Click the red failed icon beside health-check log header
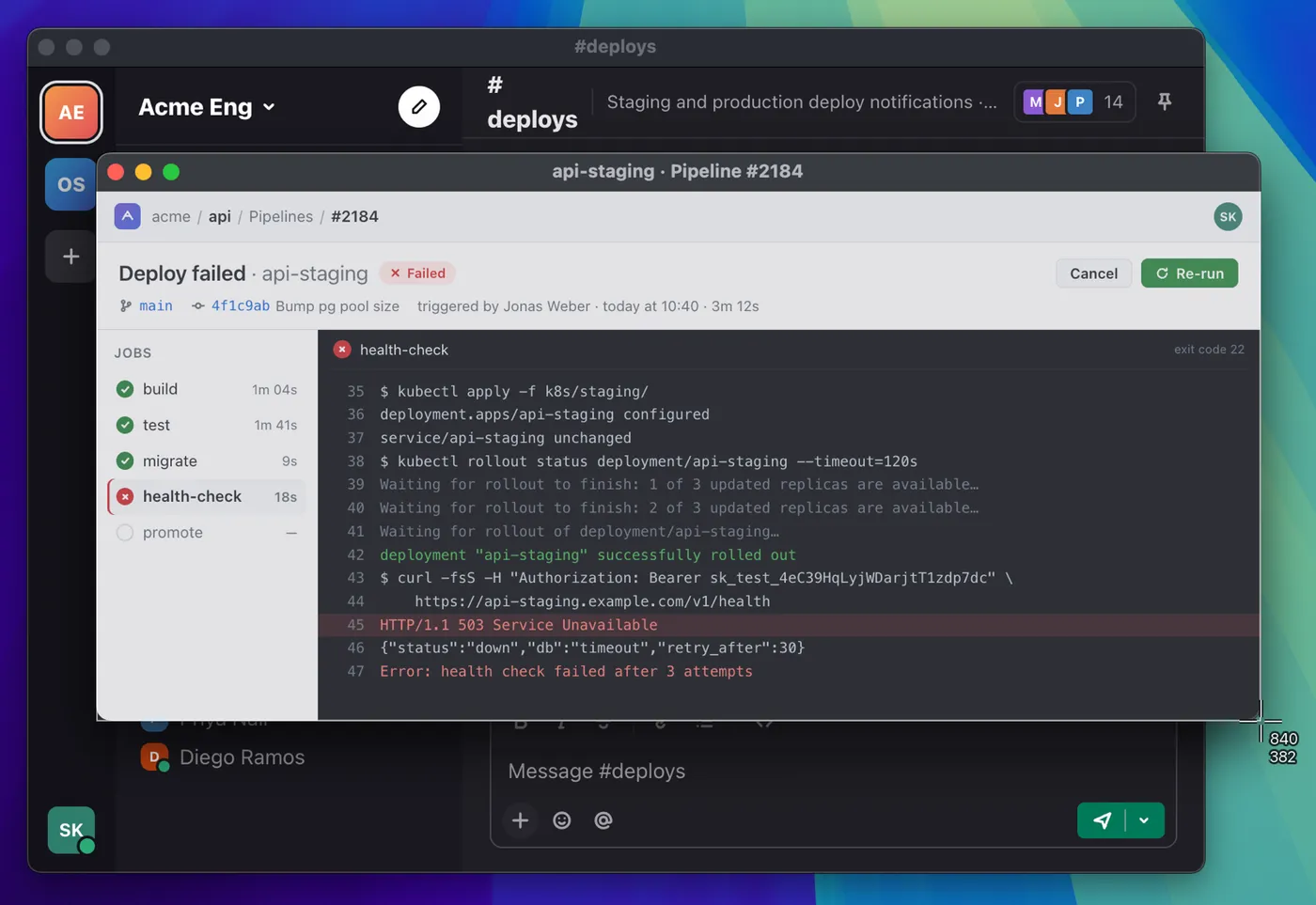This screenshot has height=905, width=1316. (x=342, y=350)
